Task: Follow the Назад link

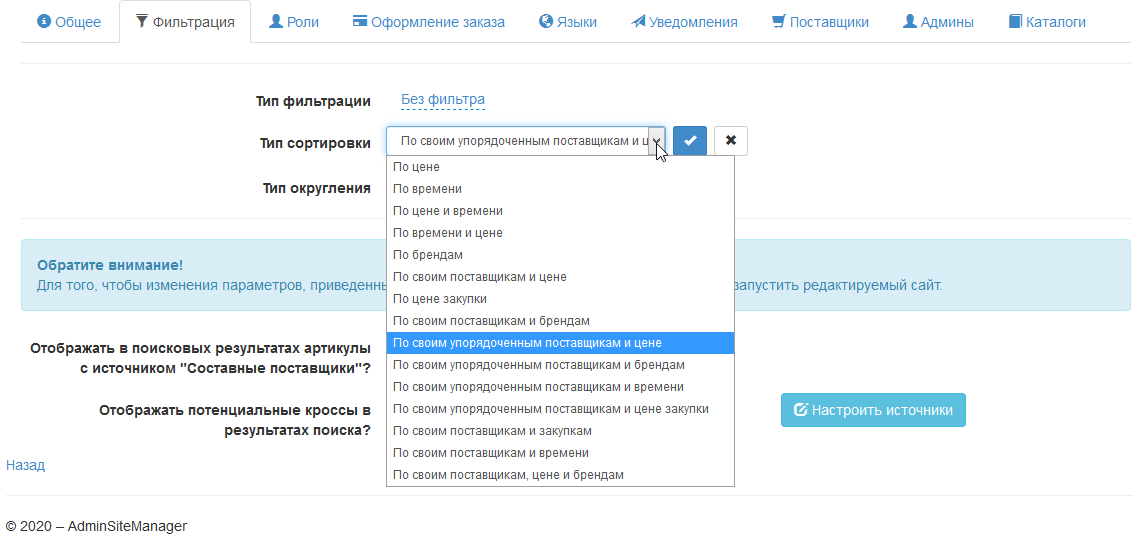Action: (26, 465)
